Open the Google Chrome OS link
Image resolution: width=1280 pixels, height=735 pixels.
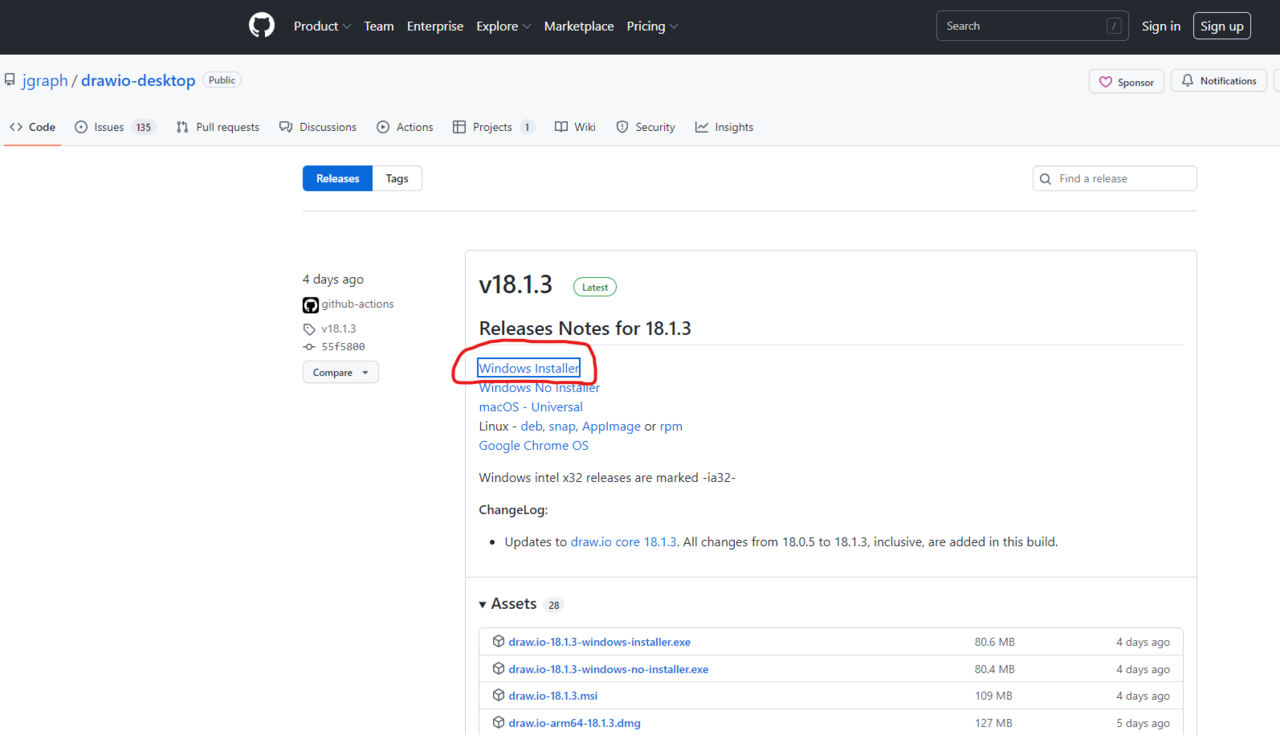(x=534, y=445)
